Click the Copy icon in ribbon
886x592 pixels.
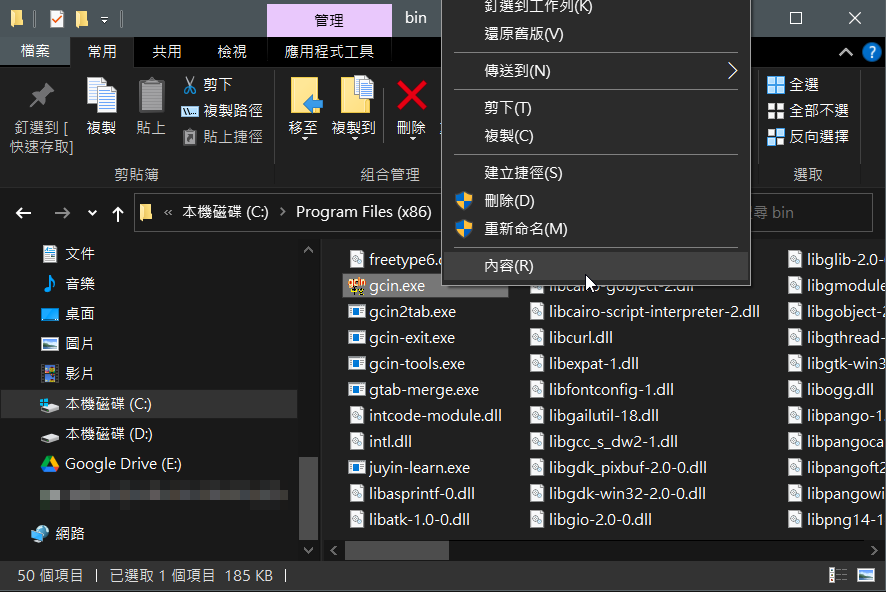click(x=101, y=97)
